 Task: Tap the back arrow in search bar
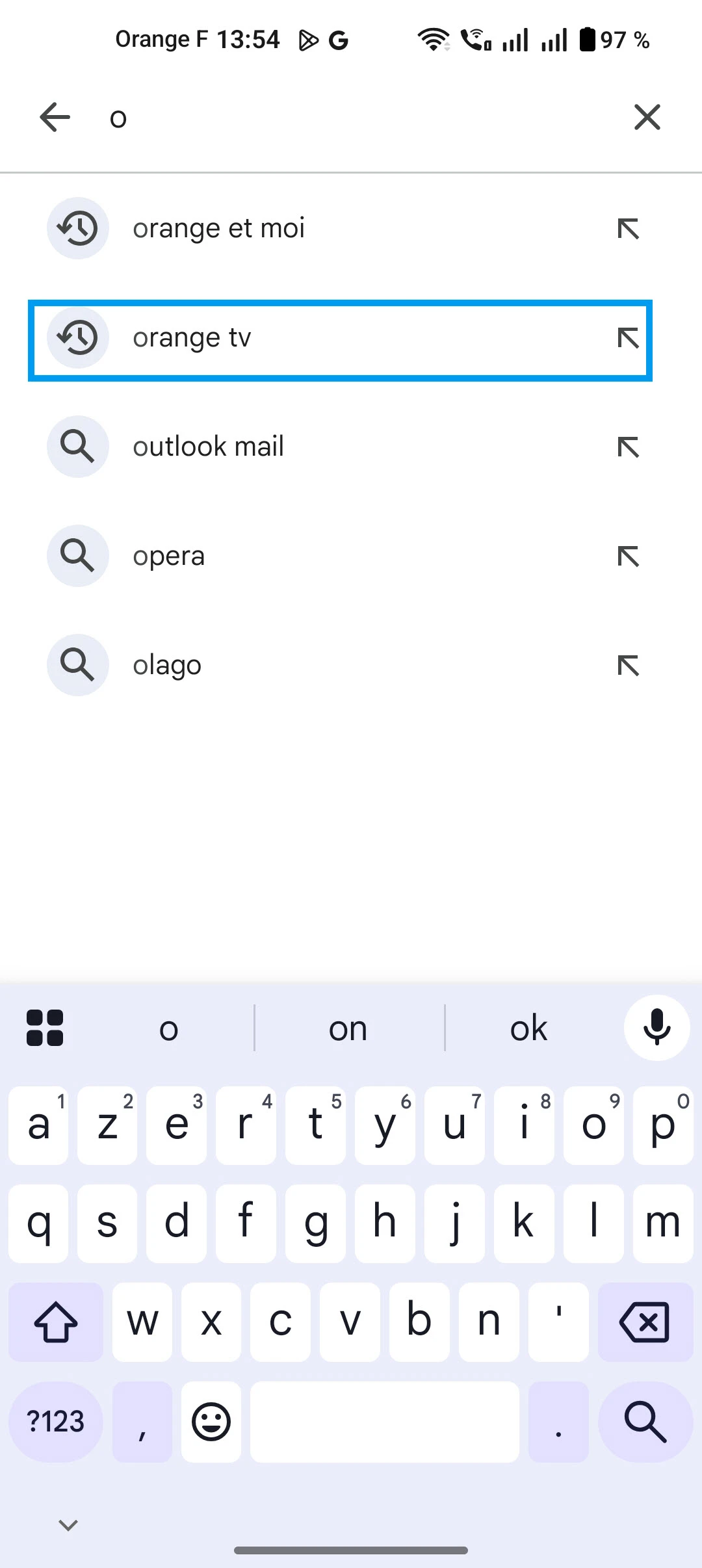[55, 118]
